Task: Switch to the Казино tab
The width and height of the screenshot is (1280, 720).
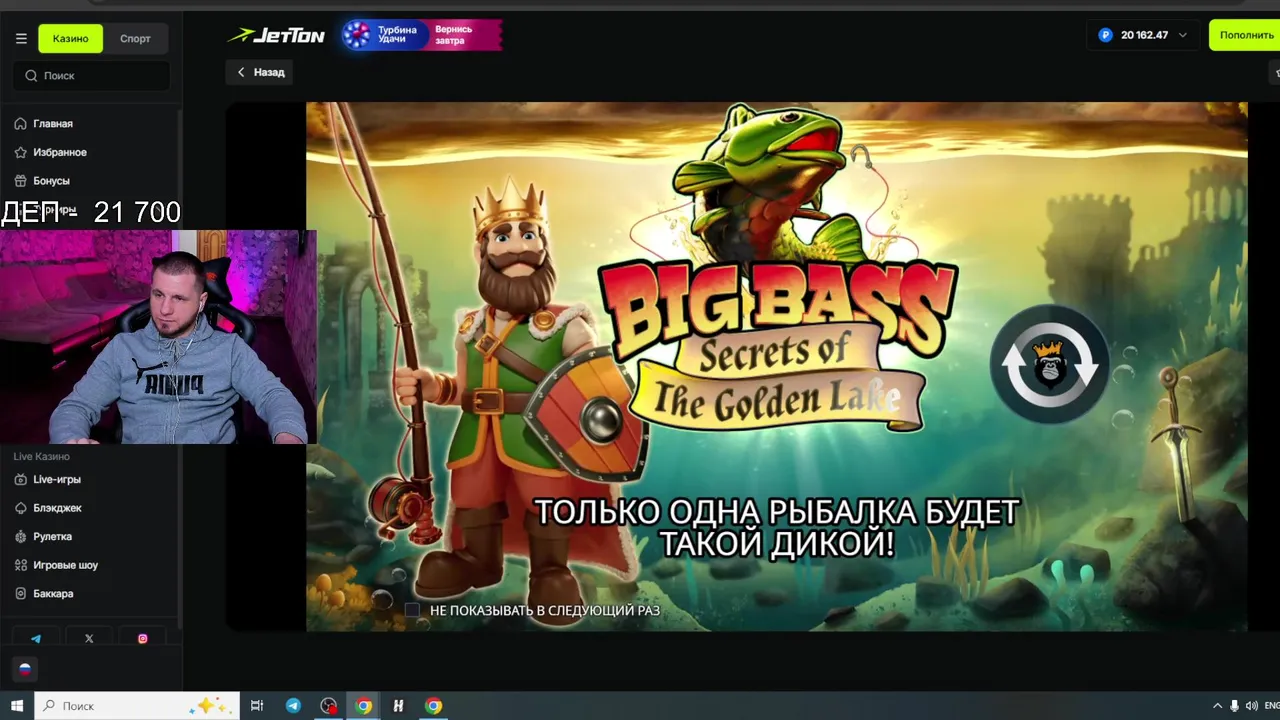Action: pos(70,39)
